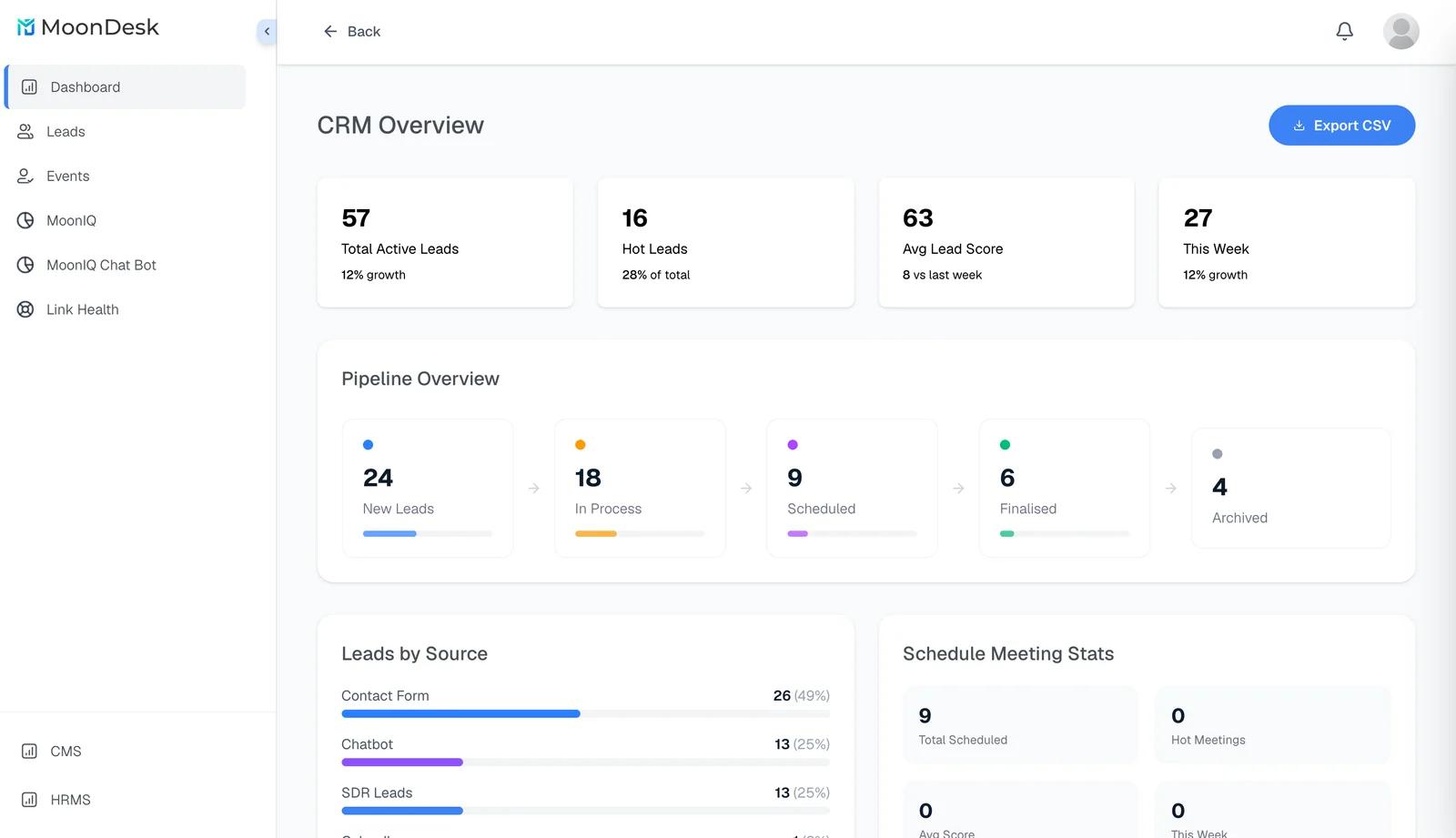Image resolution: width=1456 pixels, height=838 pixels.
Task: Click the Link Health lifebuoy icon
Action: tap(25, 310)
